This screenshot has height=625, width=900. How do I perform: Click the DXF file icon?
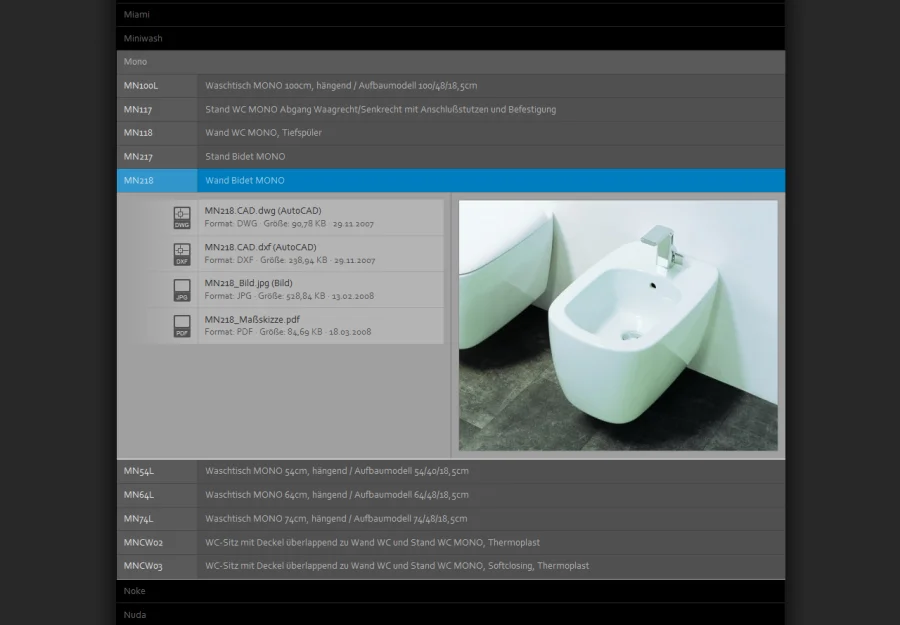click(x=181, y=254)
